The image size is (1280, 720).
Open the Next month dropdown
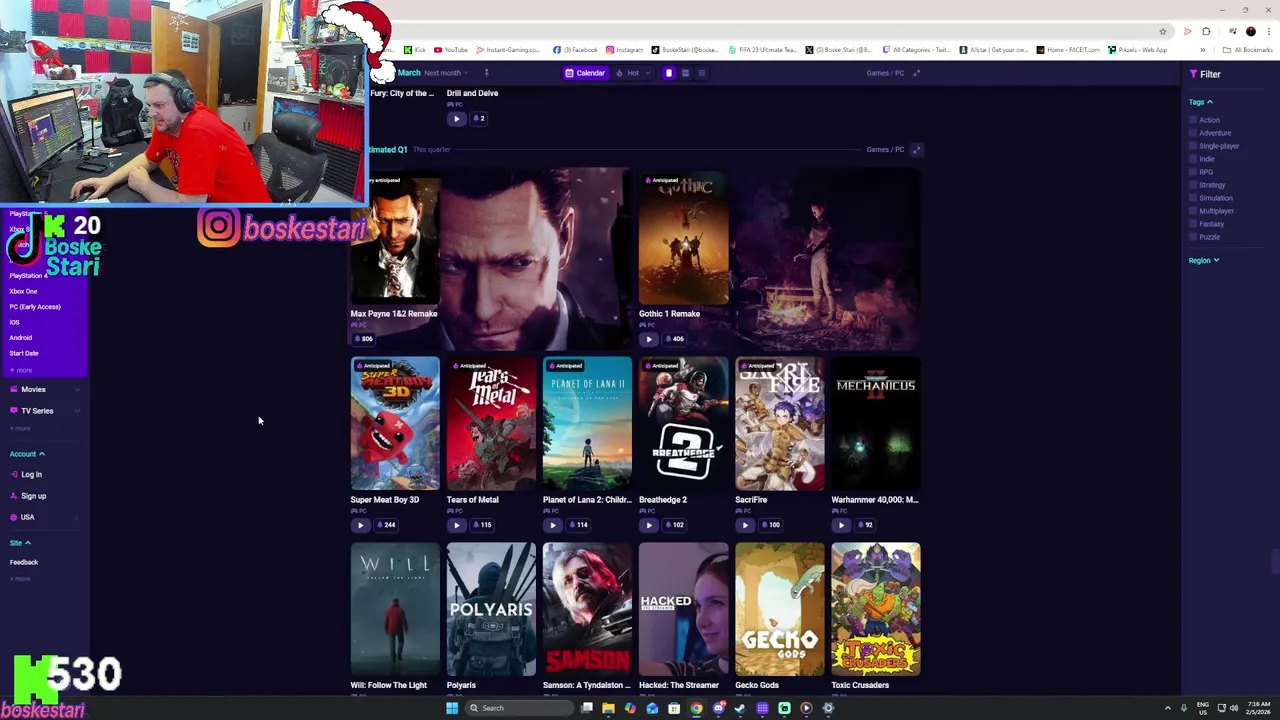(x=446, y=73)
